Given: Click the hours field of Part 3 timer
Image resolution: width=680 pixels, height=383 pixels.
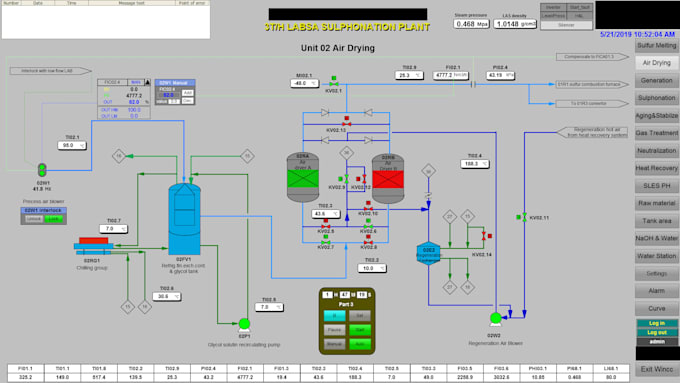Looking at the screenshot, I should pos(327,295).
